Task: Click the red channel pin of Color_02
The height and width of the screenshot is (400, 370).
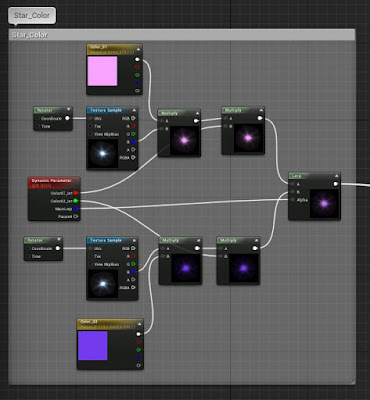Action: coord(138,342)
